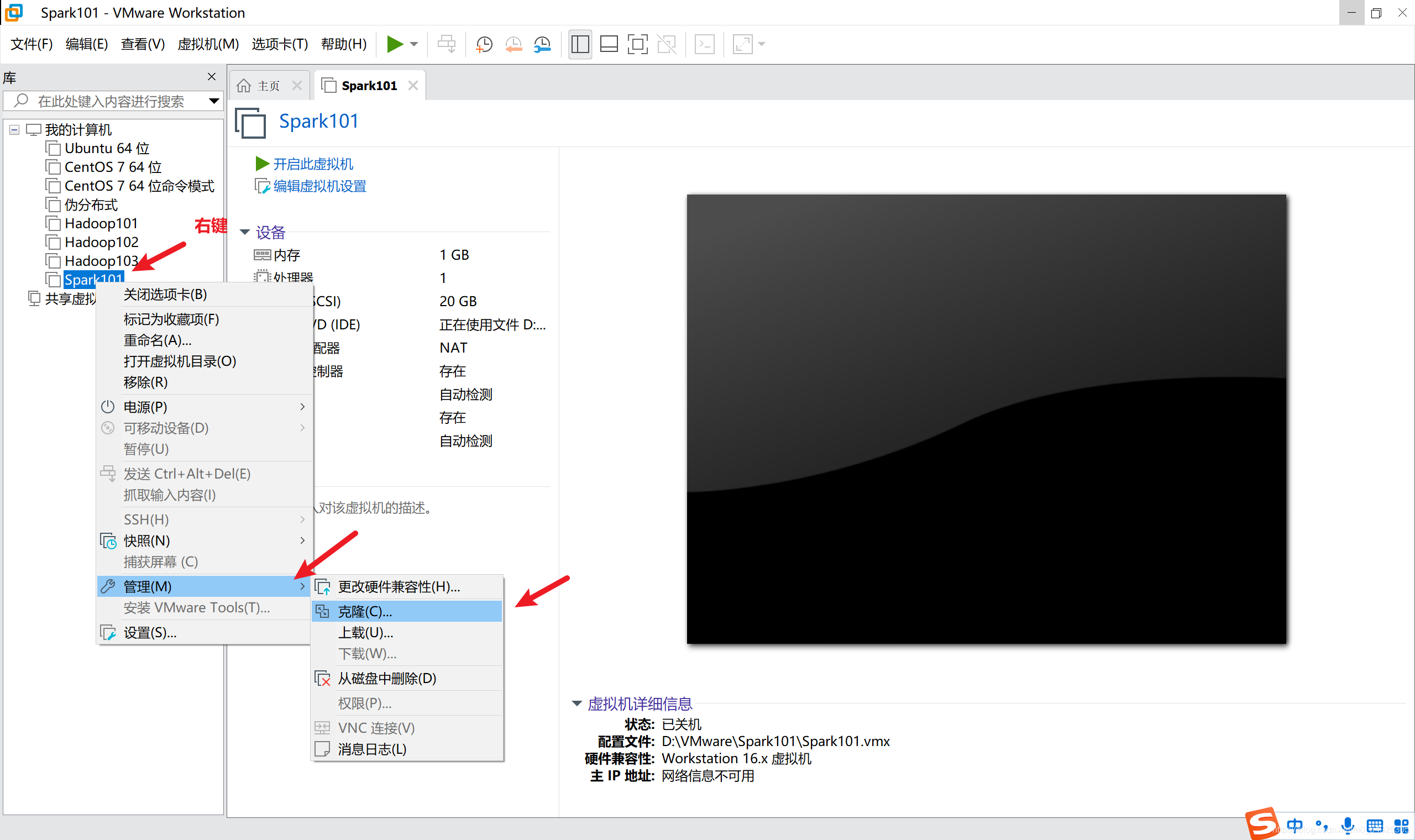Click 开启此虚拟机 link

312,164
